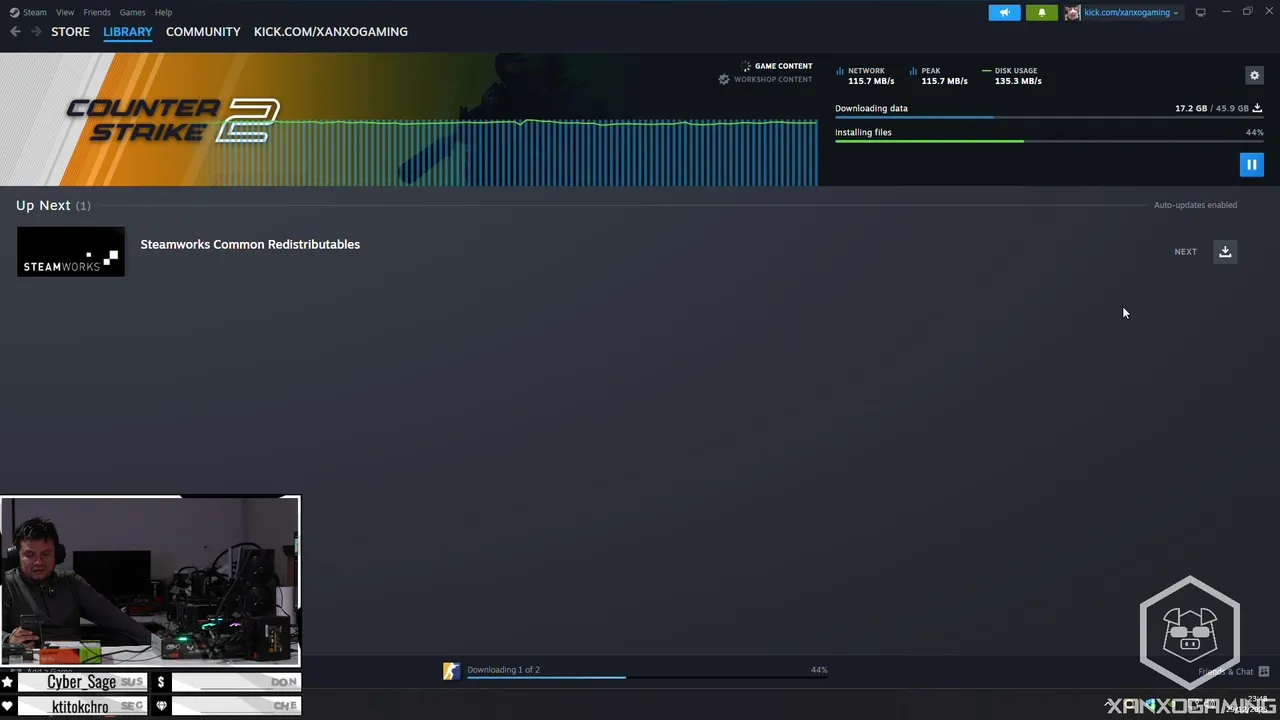The width and height of the screenshot is (1280, 720).
Task: Go forward with the right arrow
Action: pos(36,32)
